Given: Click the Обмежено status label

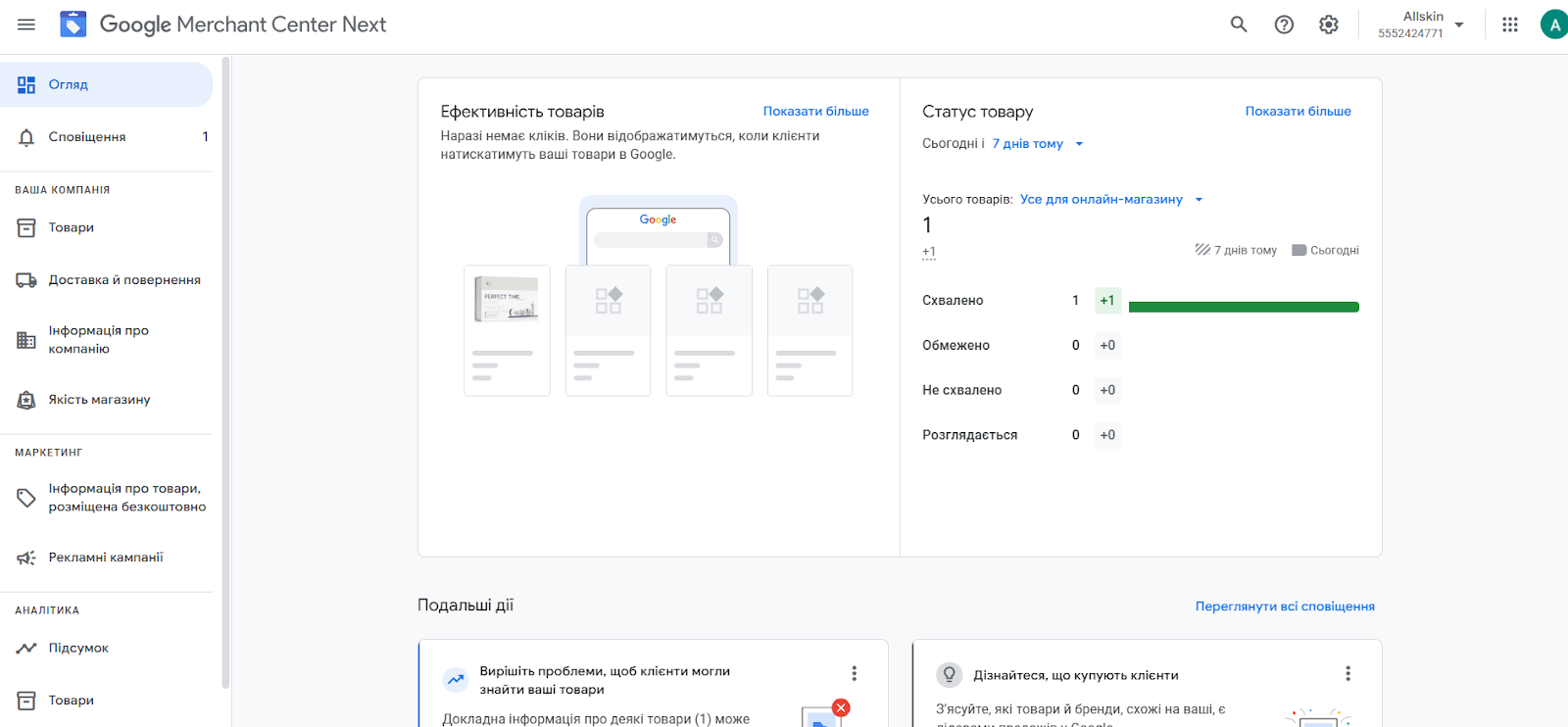Looking at the screenshot, I should coord(955,346).
